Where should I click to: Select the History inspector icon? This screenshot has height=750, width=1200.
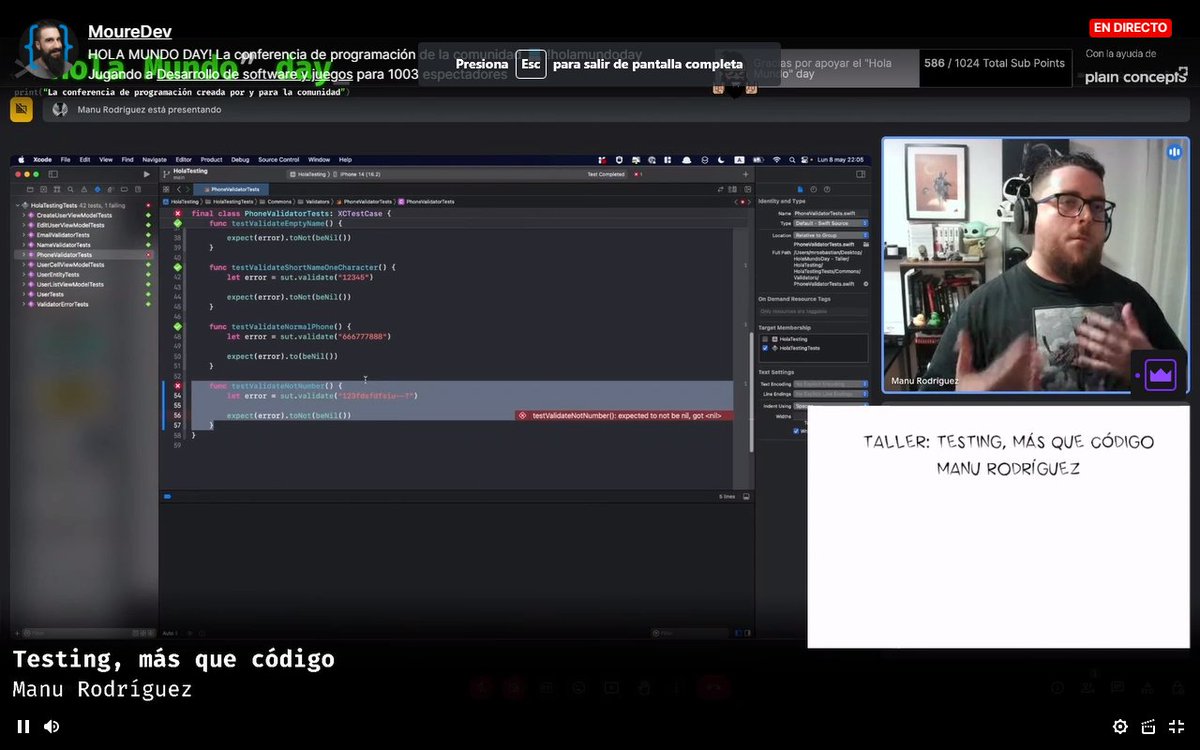point(814,188)
